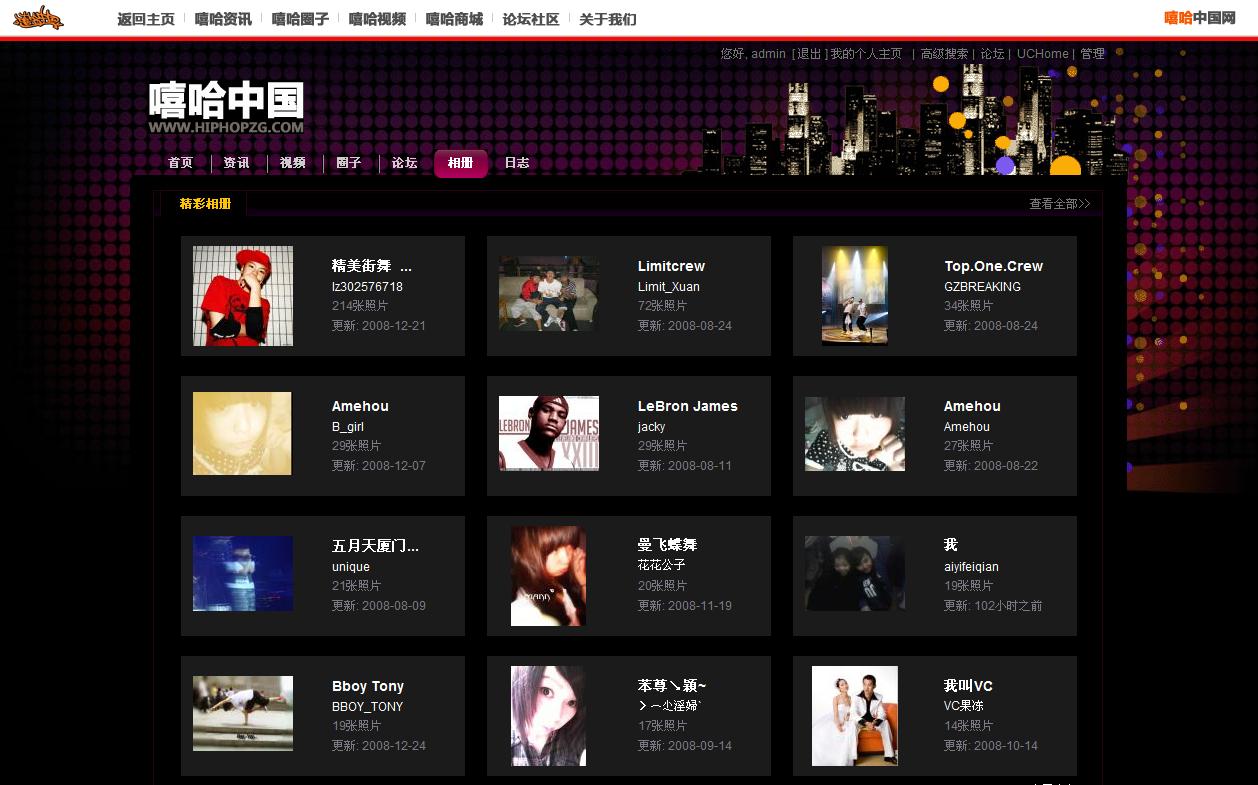Viewport: 1258px width, 785px height.
Task: Click the 更新: 102小时之前 update text
Action: tap(993, 606)
